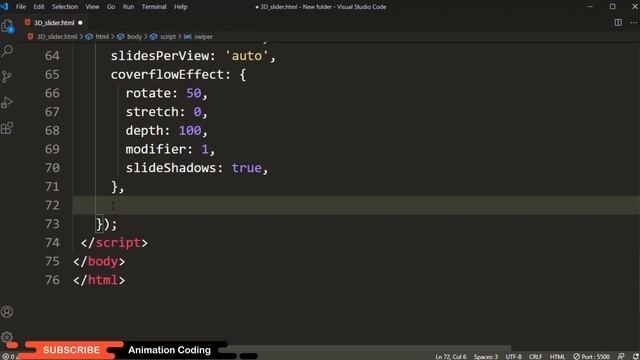Viewport: 640px width, 360px height.
Task: Open the Go menu
Action: (111, 7)
